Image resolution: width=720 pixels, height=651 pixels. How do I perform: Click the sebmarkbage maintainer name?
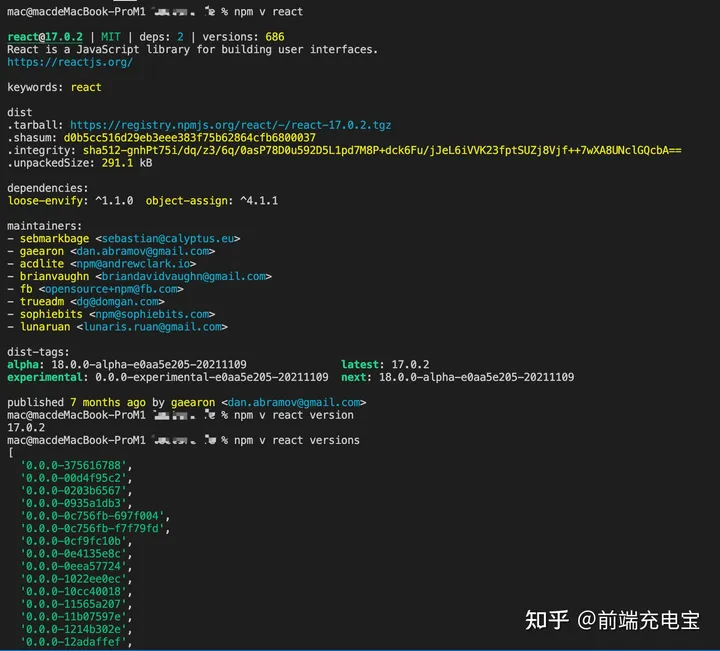pyautogui.click(x=54, y=239)
